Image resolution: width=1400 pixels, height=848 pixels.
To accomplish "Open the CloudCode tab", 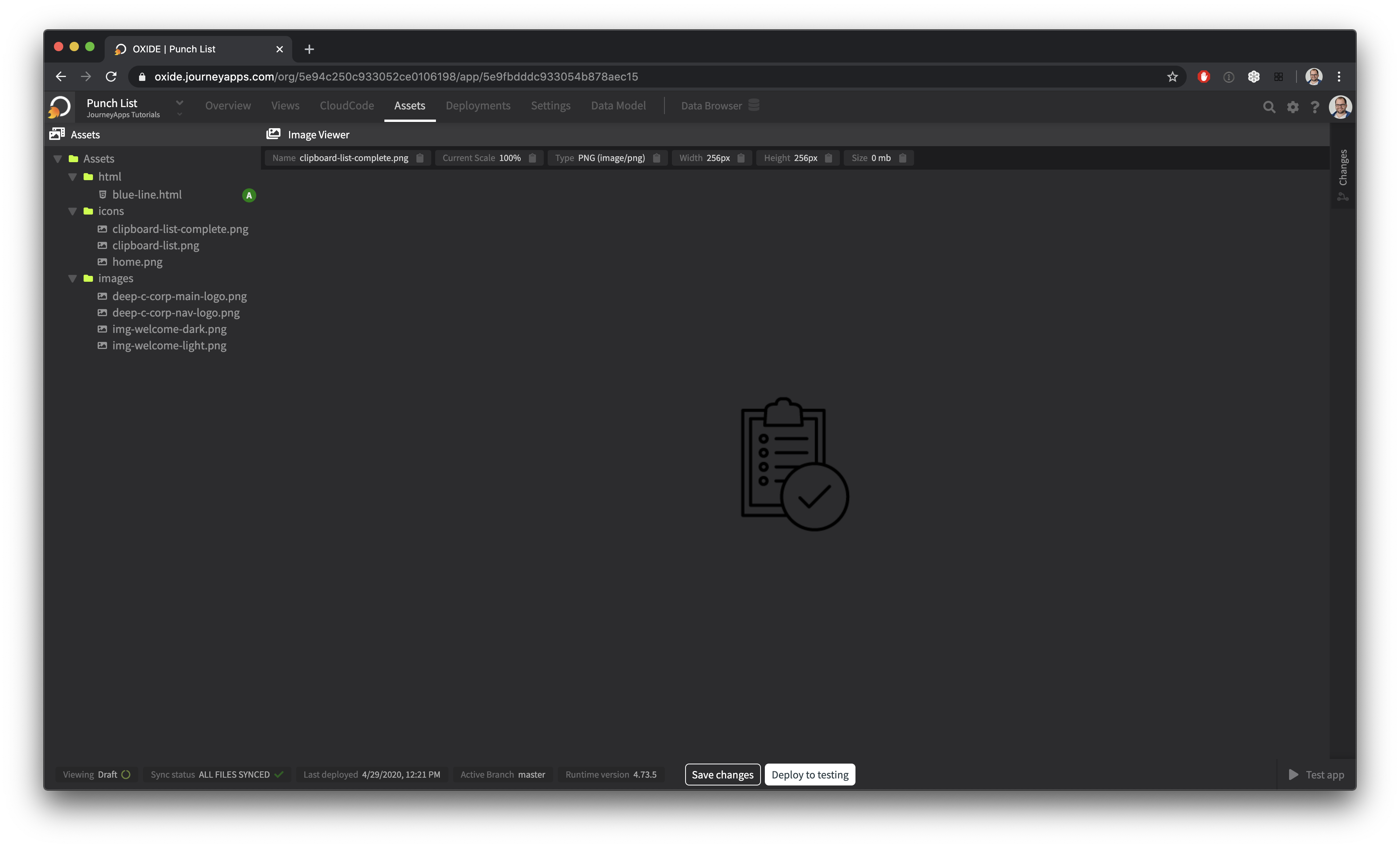I will (x=346, y=105).
